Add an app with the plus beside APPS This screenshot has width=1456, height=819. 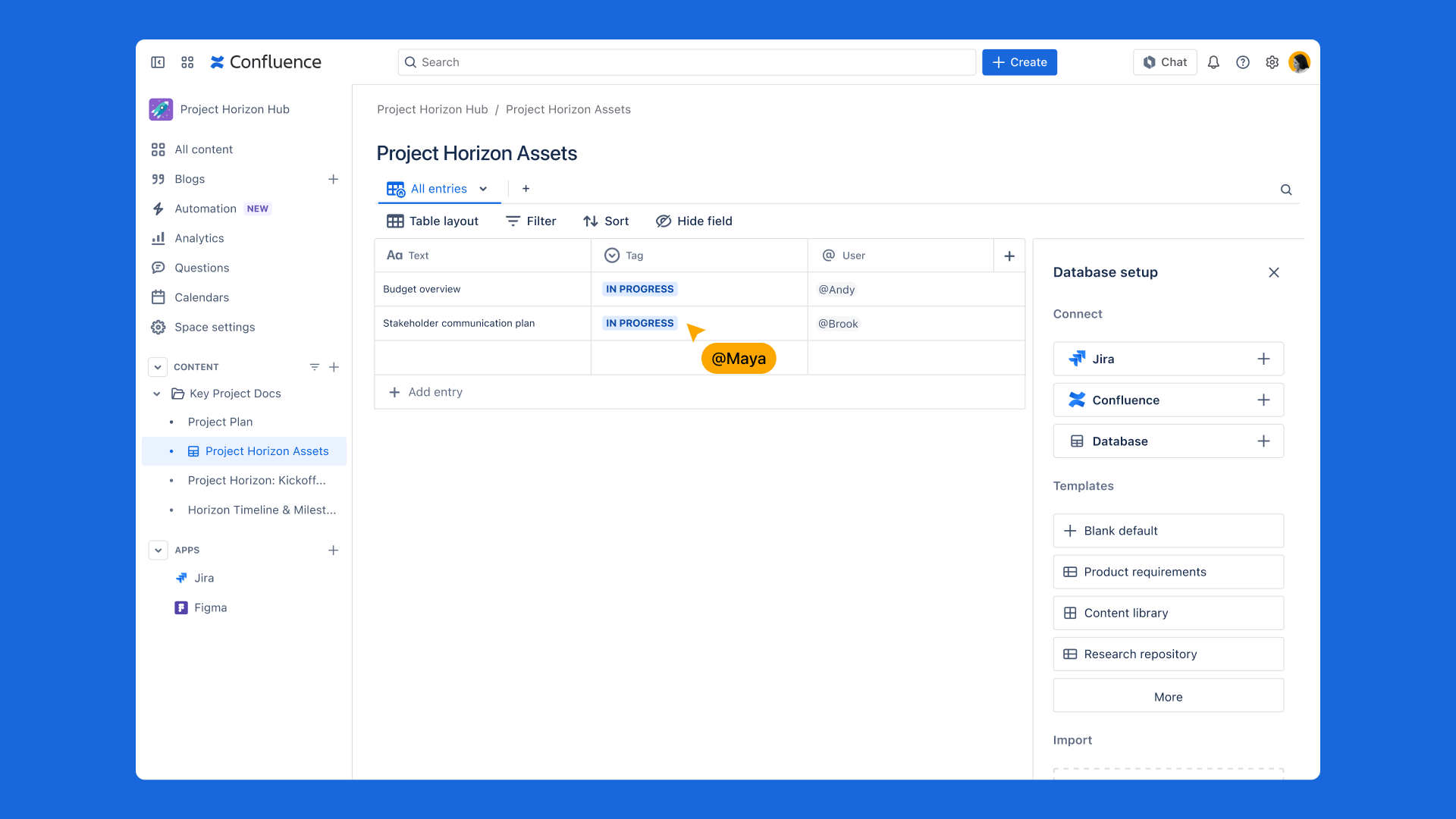[333, 551]
